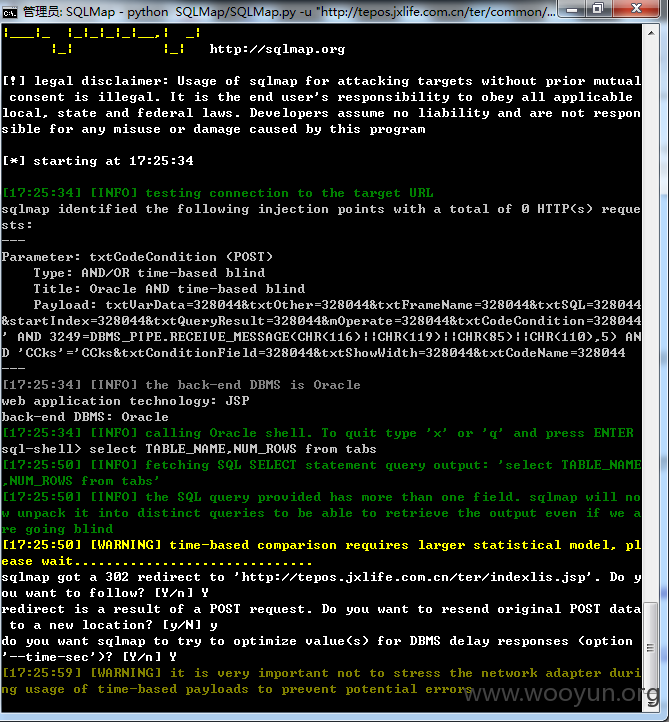The width and height of the screenshot is (669, 722).
Task: Click 'fetching SQL SELECT statement query output' line
Action: click(x=321, y=465)
